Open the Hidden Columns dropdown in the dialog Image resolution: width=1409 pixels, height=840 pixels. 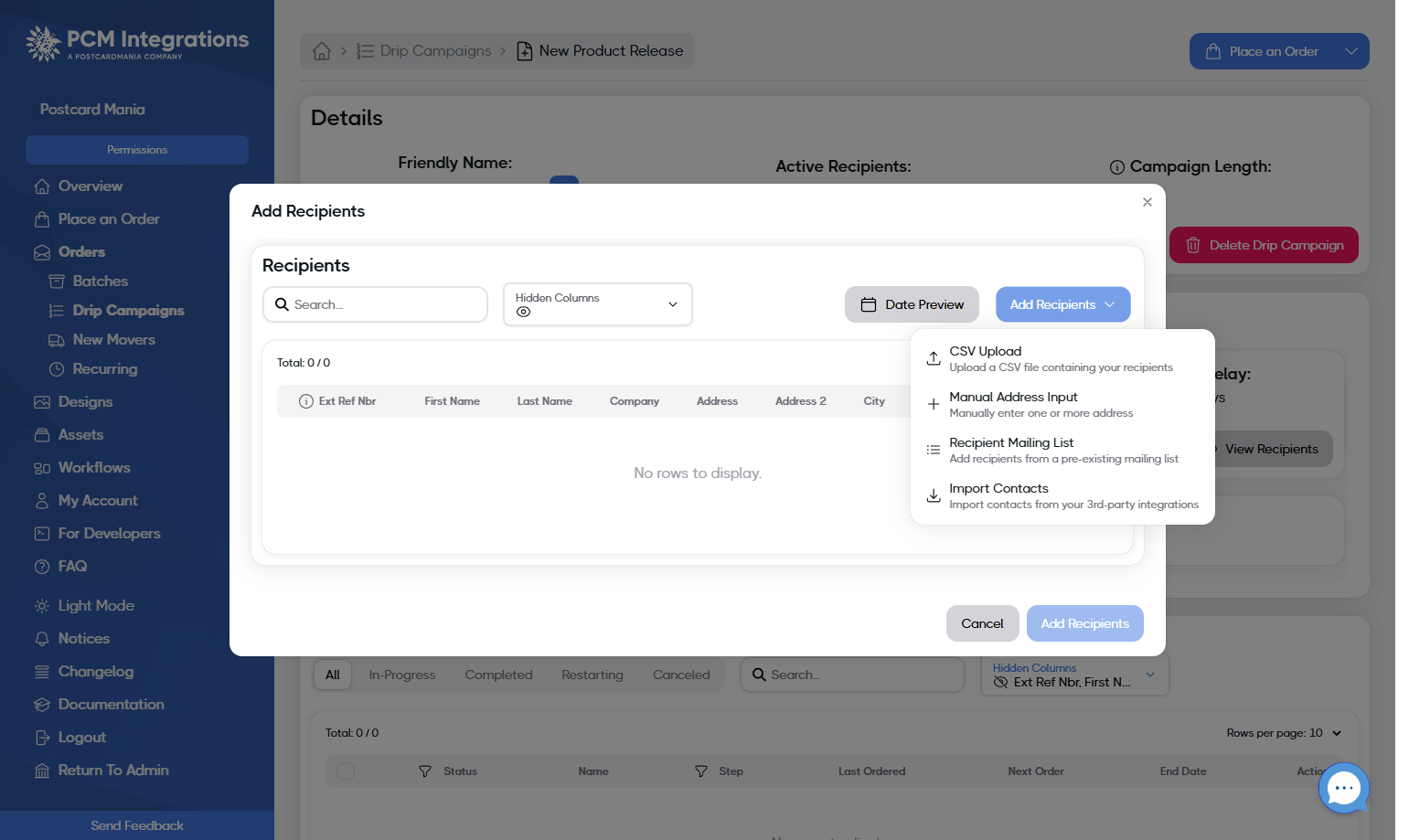click(x=598, y=304)
